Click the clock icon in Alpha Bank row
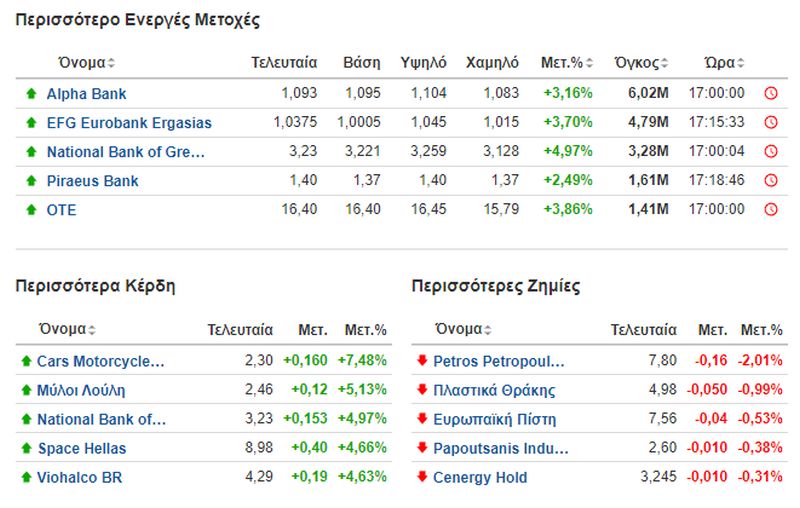Image resolution: width=800 pixels, height=508 pixels. (x=771, y=93)
